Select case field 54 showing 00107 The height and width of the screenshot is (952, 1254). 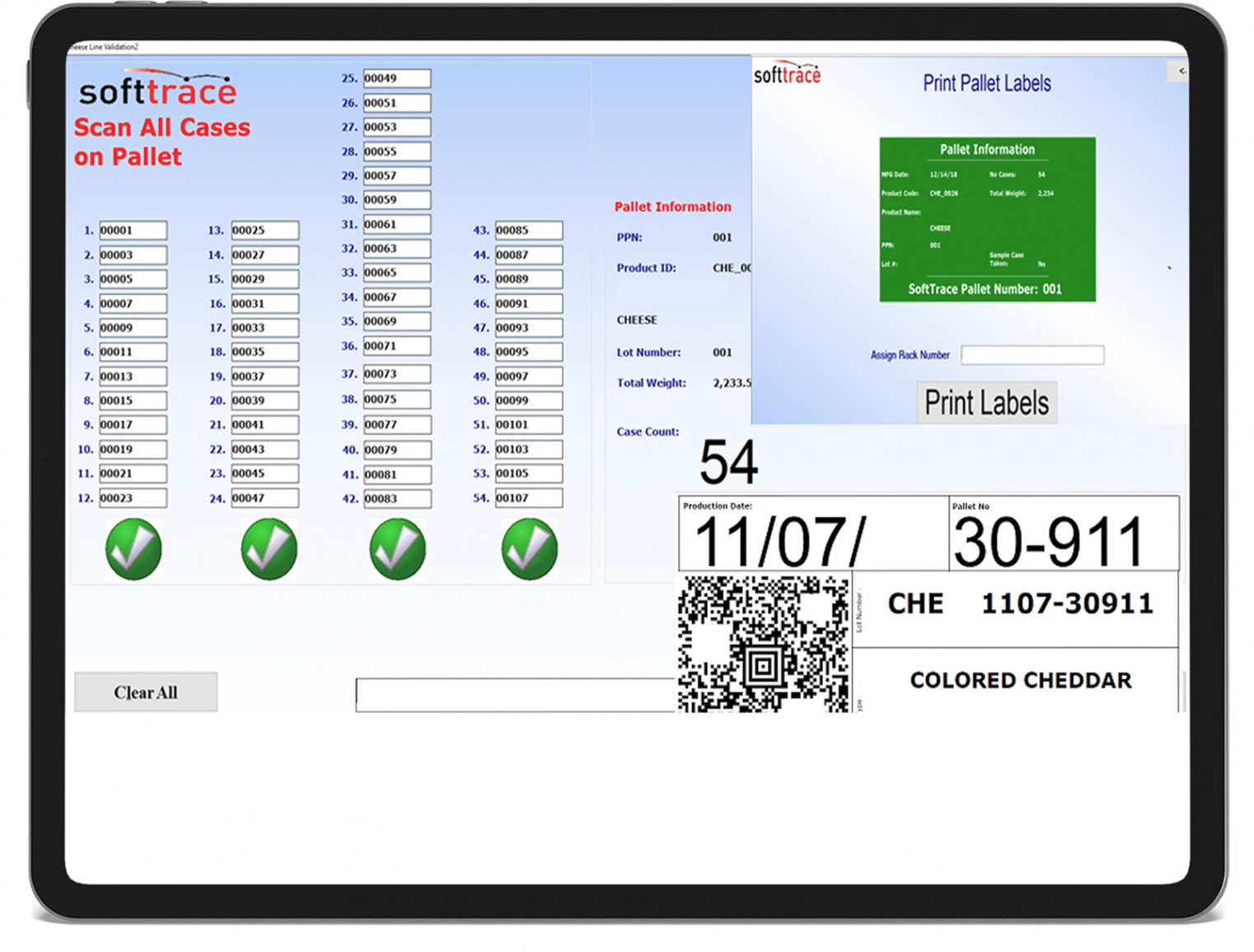click(528, 497)
